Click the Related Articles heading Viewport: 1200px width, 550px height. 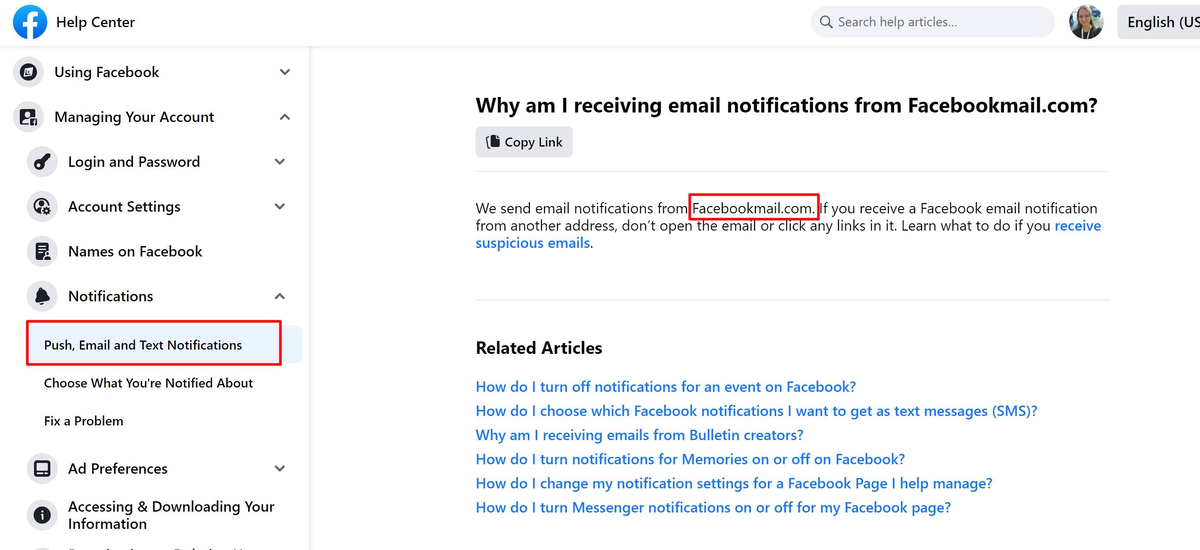(x=539, y=348)
